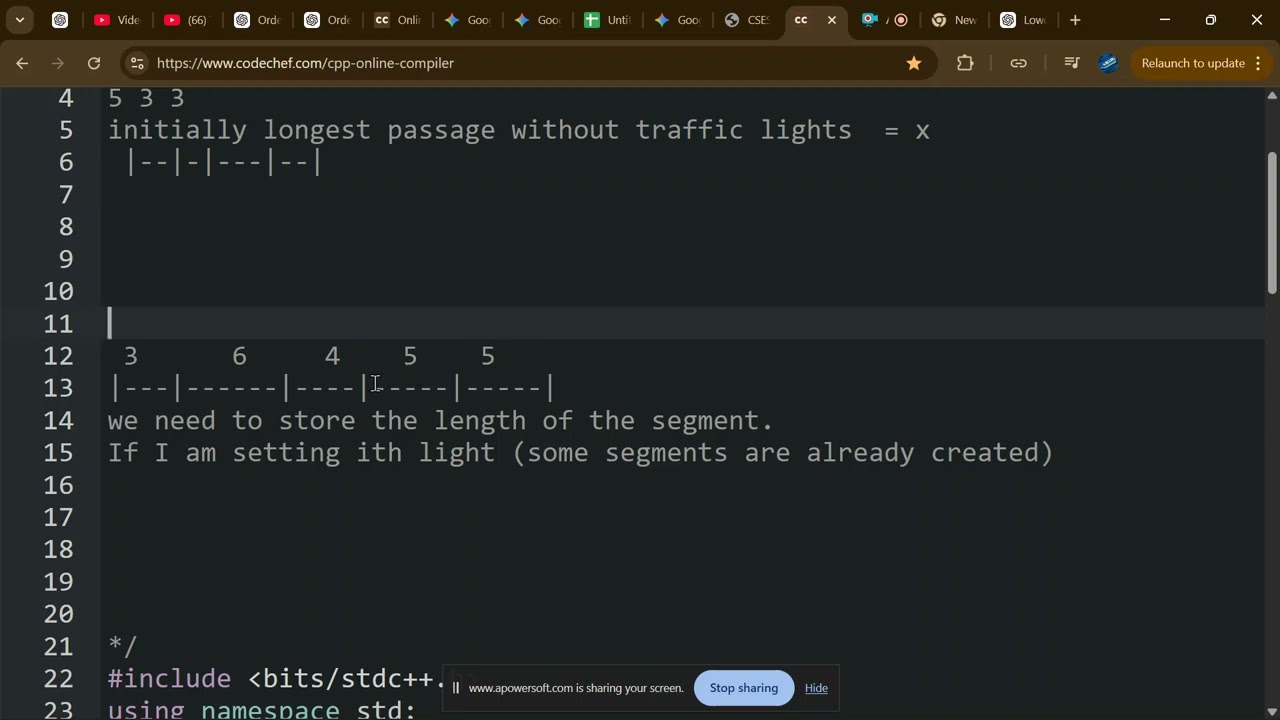Click the sharing bar drag handle icon
Viewport: 1280px width, 720px height.
456,688
